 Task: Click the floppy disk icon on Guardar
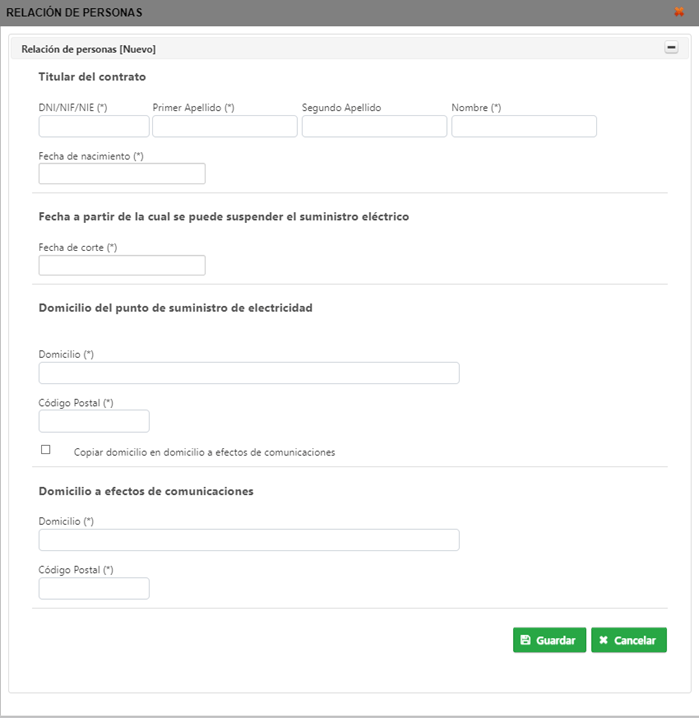click(x=526, y=640)
